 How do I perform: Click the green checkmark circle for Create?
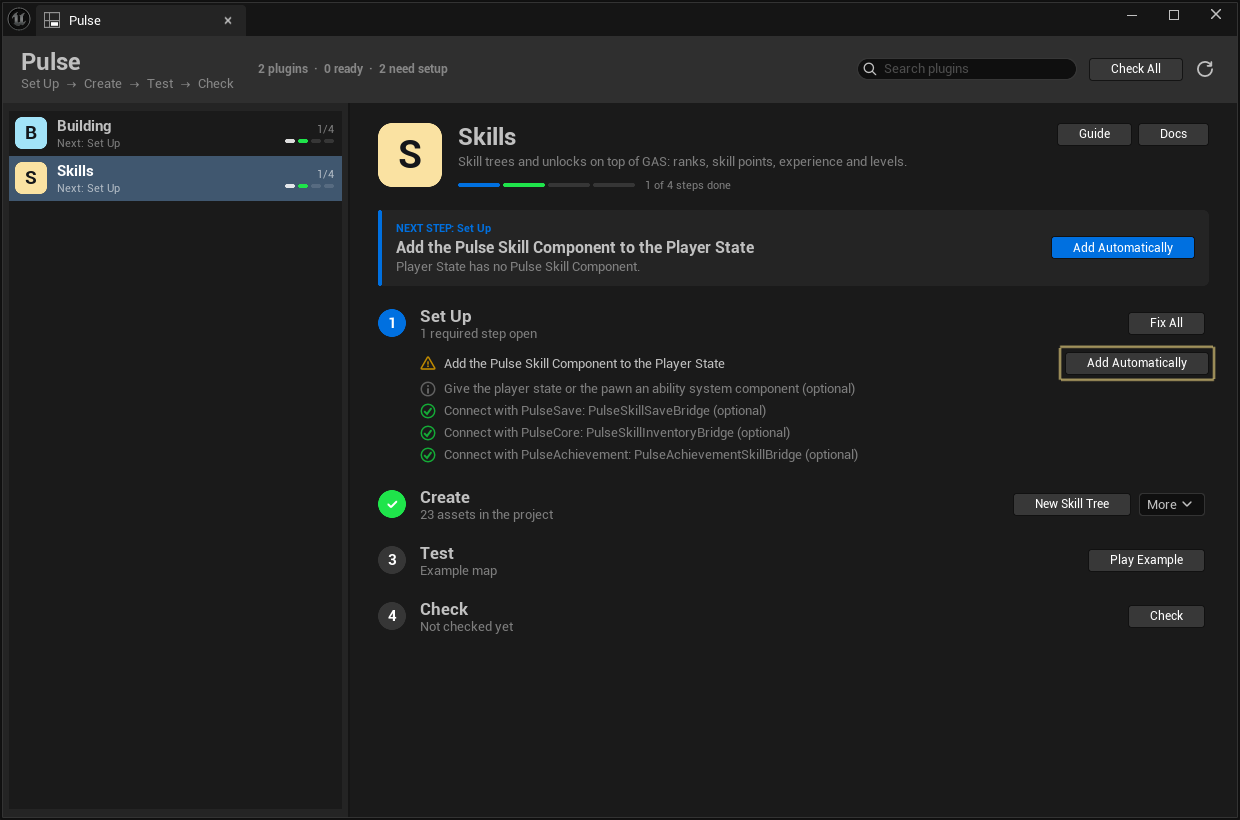tap(392, 504)
